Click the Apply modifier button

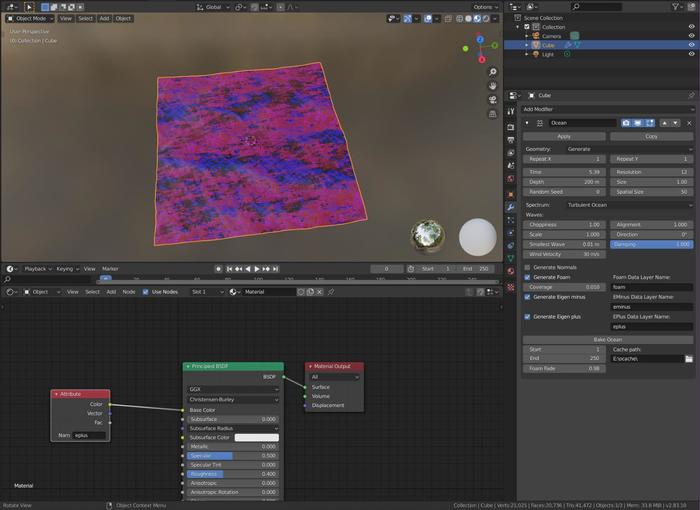coord(564,136)
